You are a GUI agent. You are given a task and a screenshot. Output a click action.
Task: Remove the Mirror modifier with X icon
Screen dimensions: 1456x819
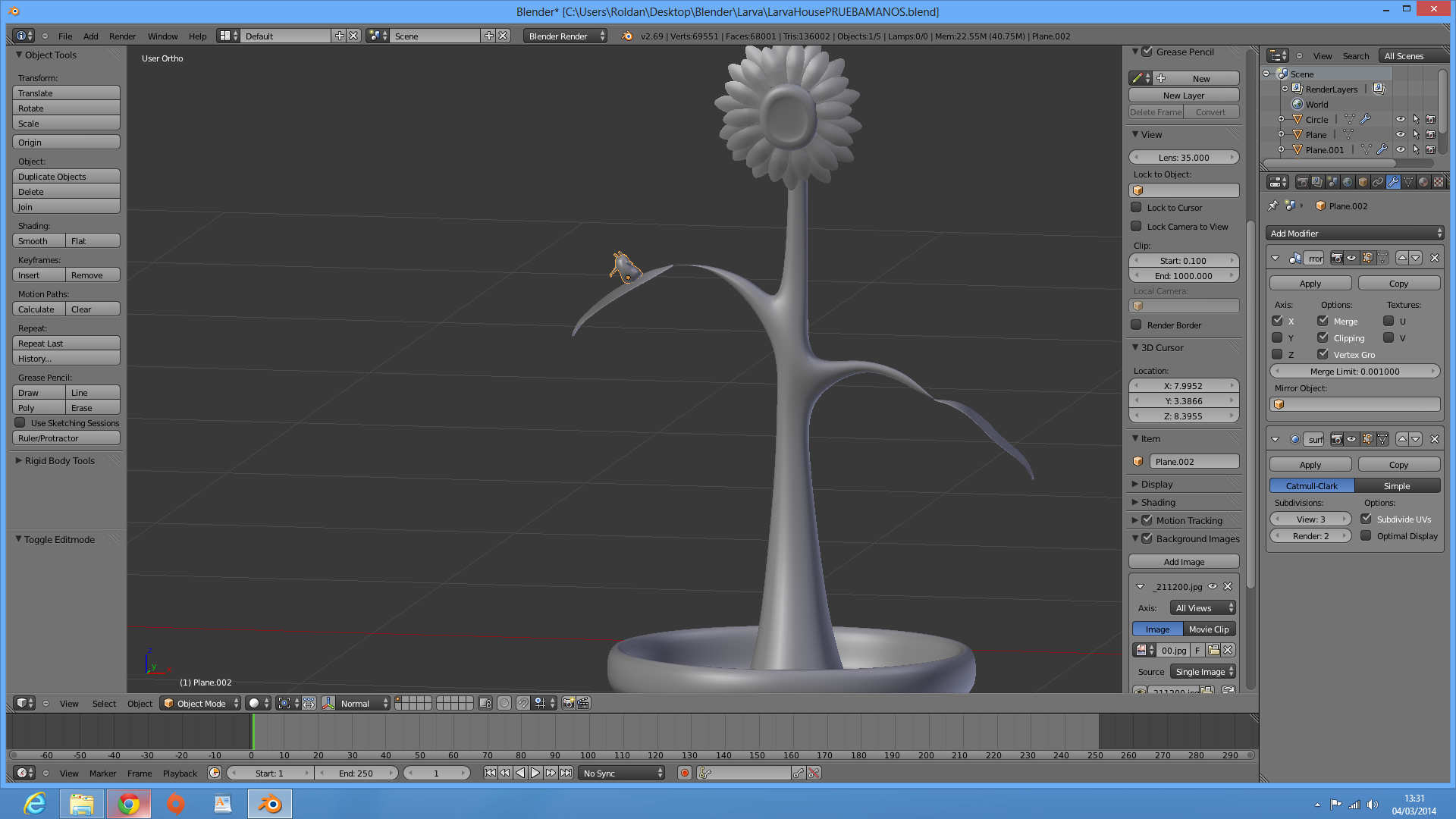pos(1434,259)
